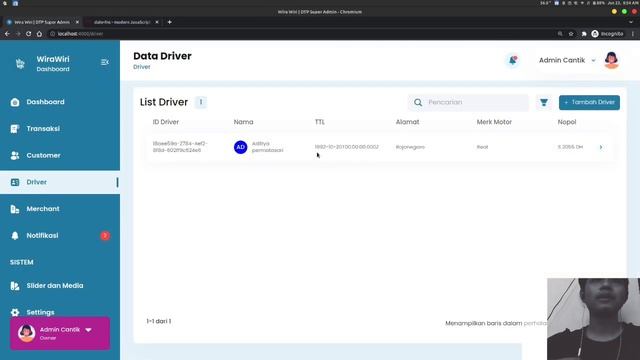Open the Transaksi sidebar menu item

(x=60, y=129)
